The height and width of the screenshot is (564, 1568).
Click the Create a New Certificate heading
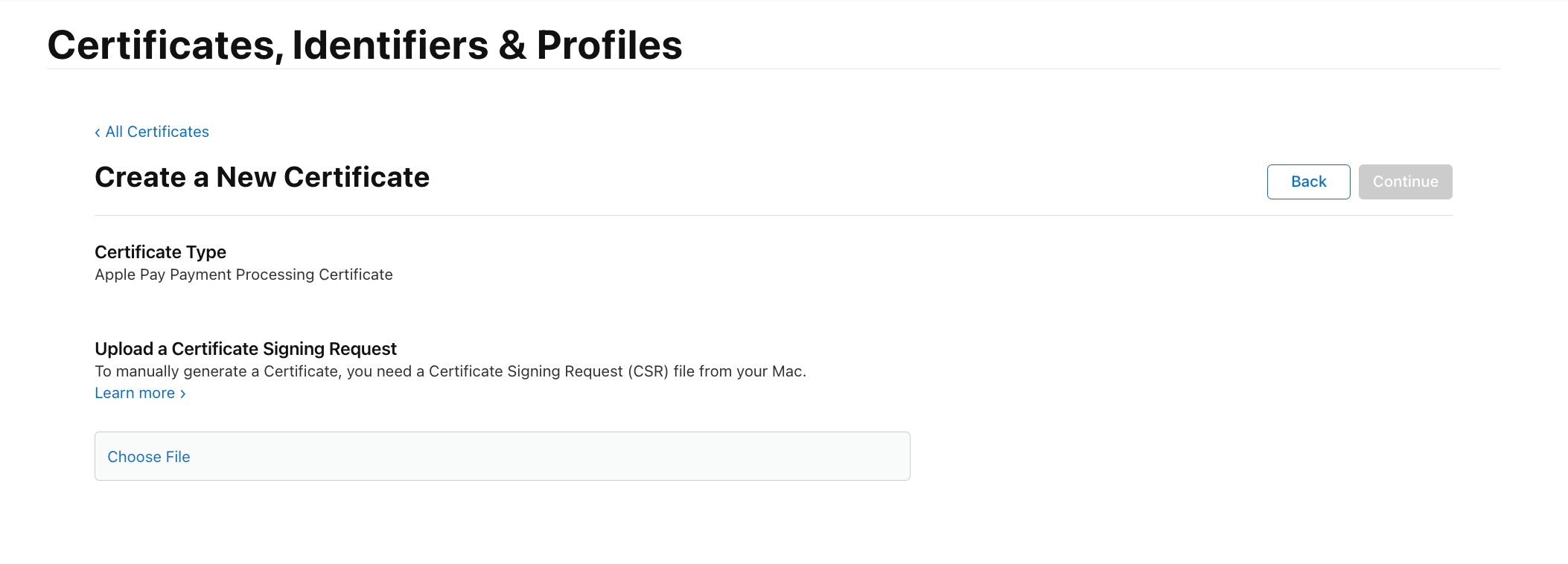(262, 177)
